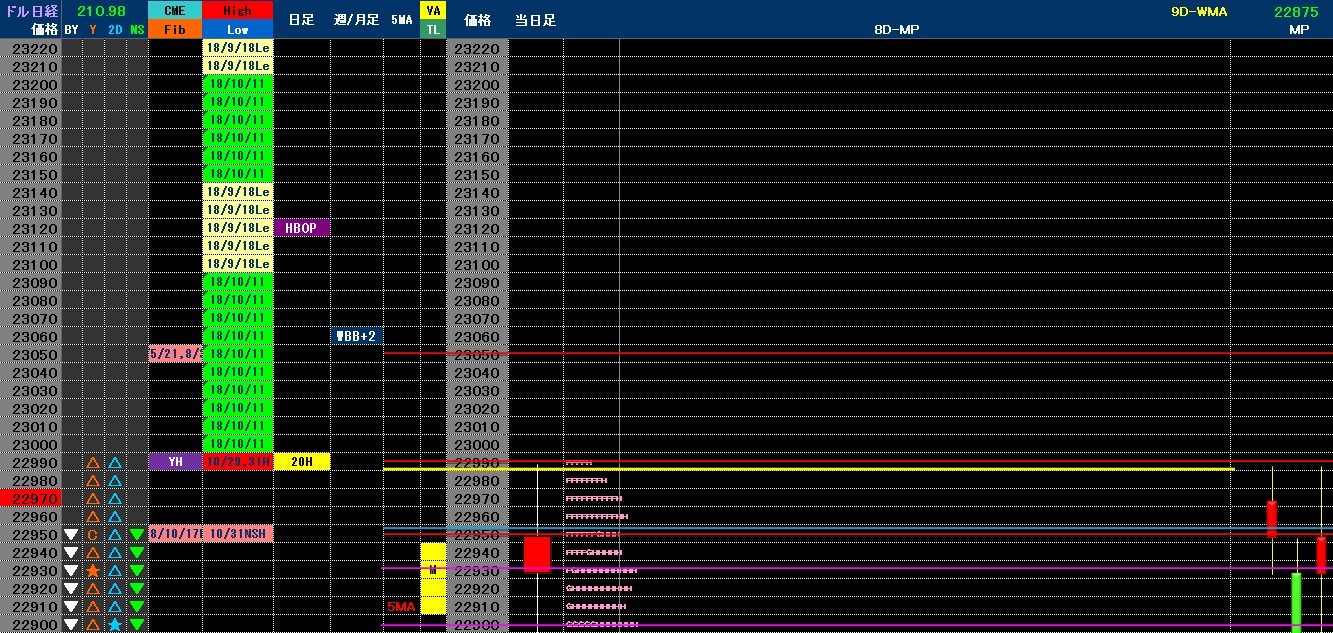Select the purple HBOP label

click(302, 228)
